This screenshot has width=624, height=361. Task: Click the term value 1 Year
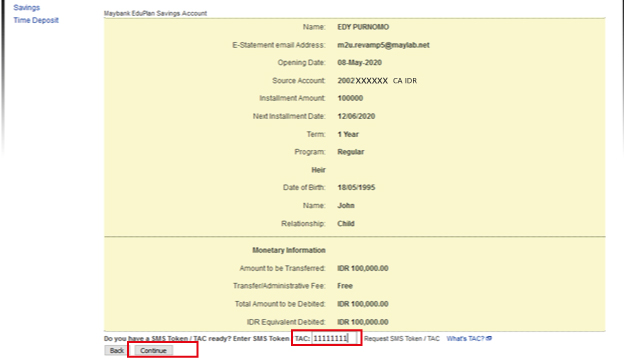pyautogui.click(x=348, y=134)
